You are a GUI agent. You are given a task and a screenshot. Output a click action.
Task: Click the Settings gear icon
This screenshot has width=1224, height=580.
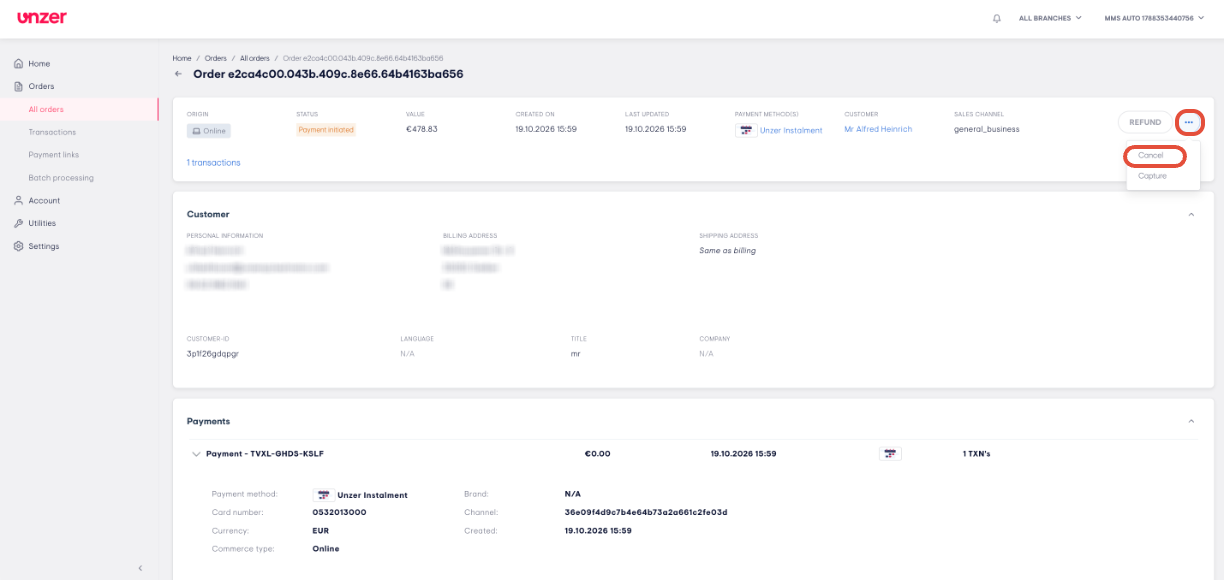(19, 246)
